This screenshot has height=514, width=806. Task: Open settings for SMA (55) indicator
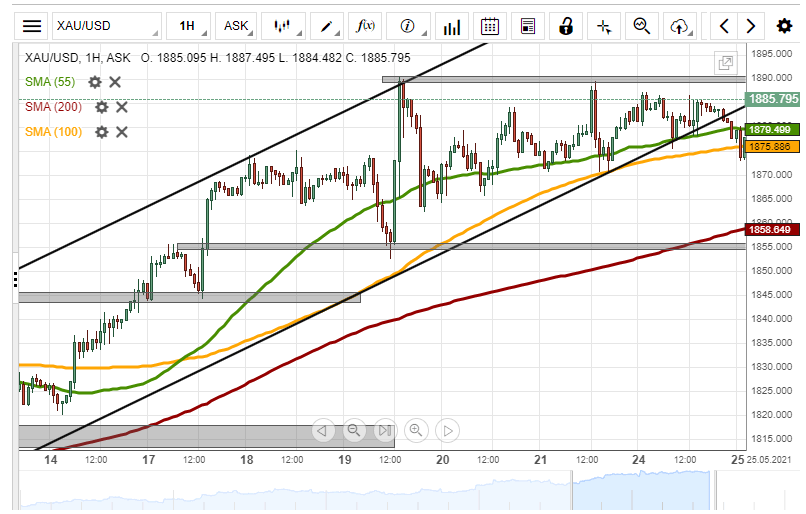click(95, 82)
